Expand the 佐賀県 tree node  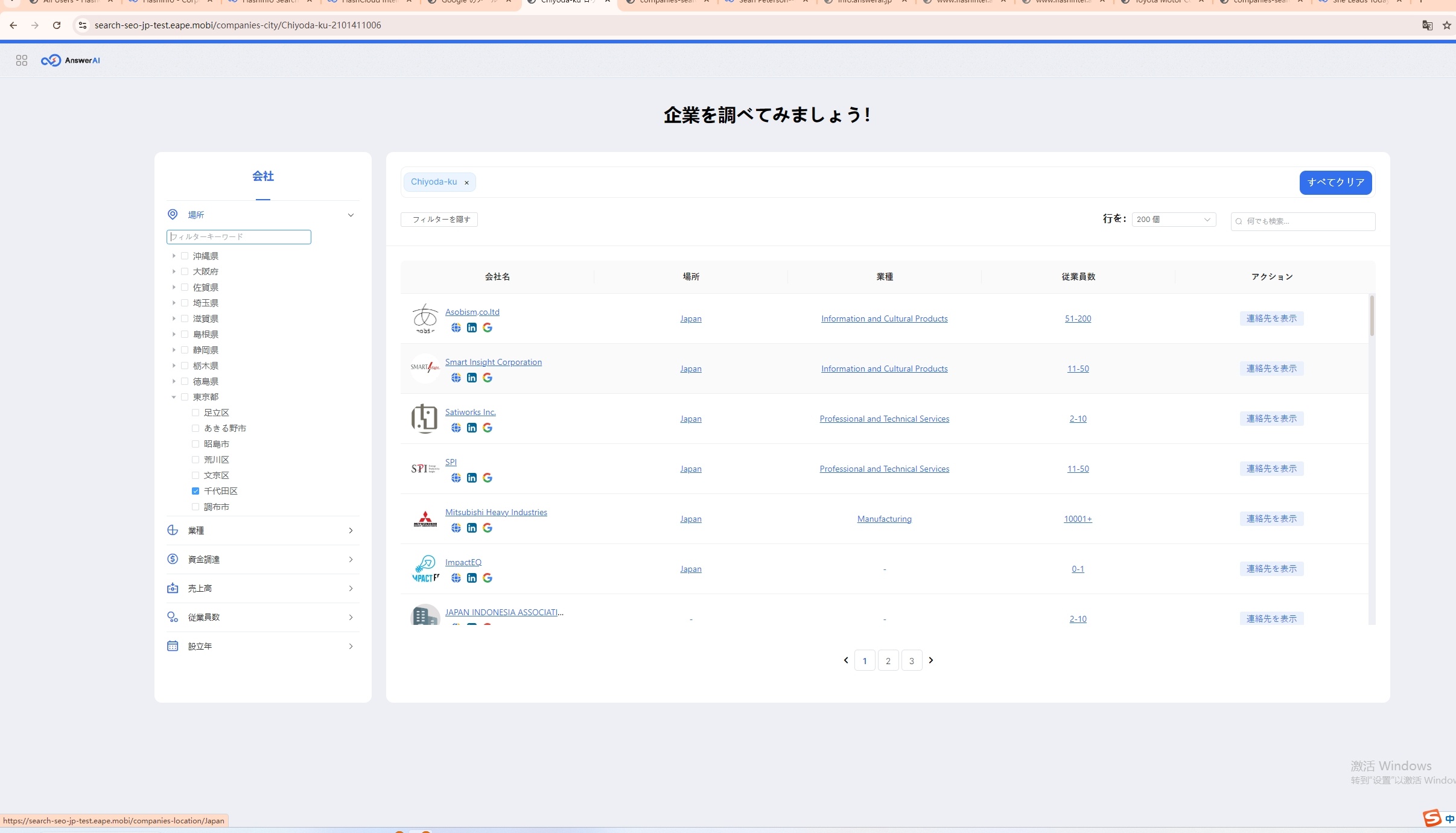(174, 287)
